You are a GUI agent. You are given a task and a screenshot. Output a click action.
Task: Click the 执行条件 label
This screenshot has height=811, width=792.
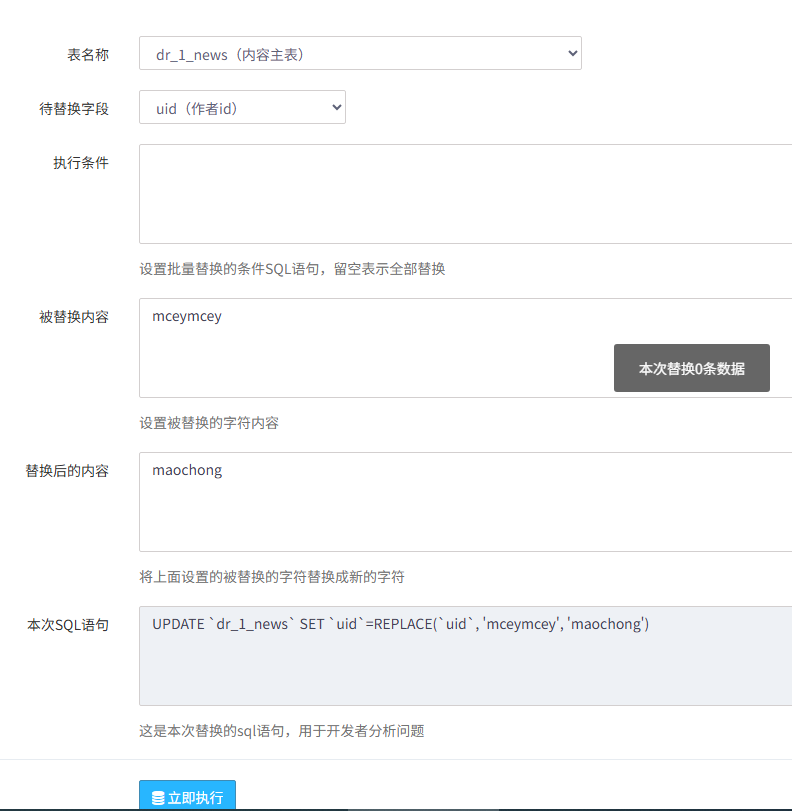pos(81,163)
